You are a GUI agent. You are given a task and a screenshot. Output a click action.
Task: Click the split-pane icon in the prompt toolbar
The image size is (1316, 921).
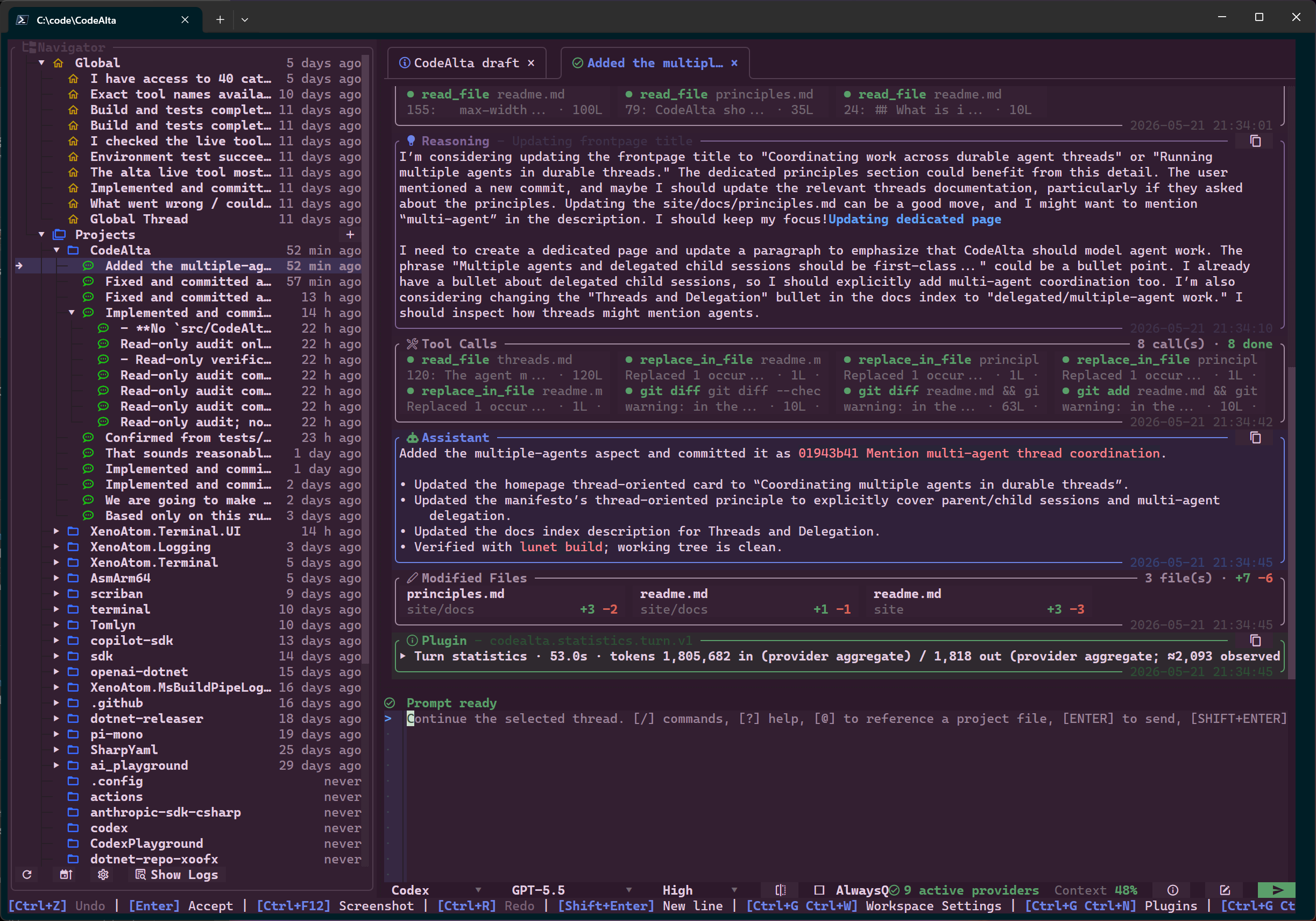click(x=781, y=890)
